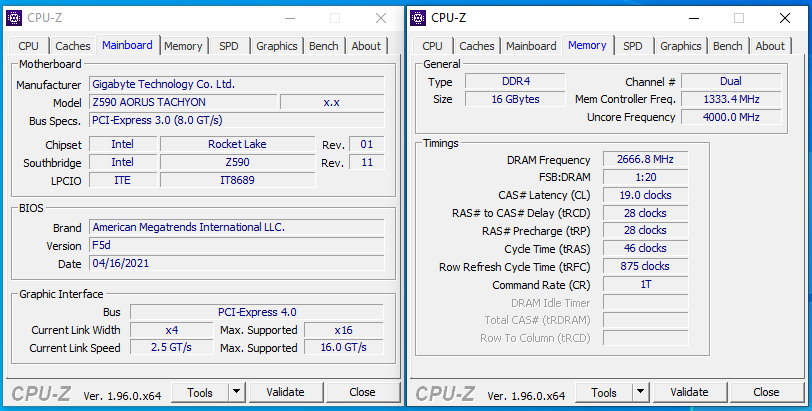Click Tools button in left CPU-Z window
The height and width of the screenshot is (411, 812).
[200, 393]
